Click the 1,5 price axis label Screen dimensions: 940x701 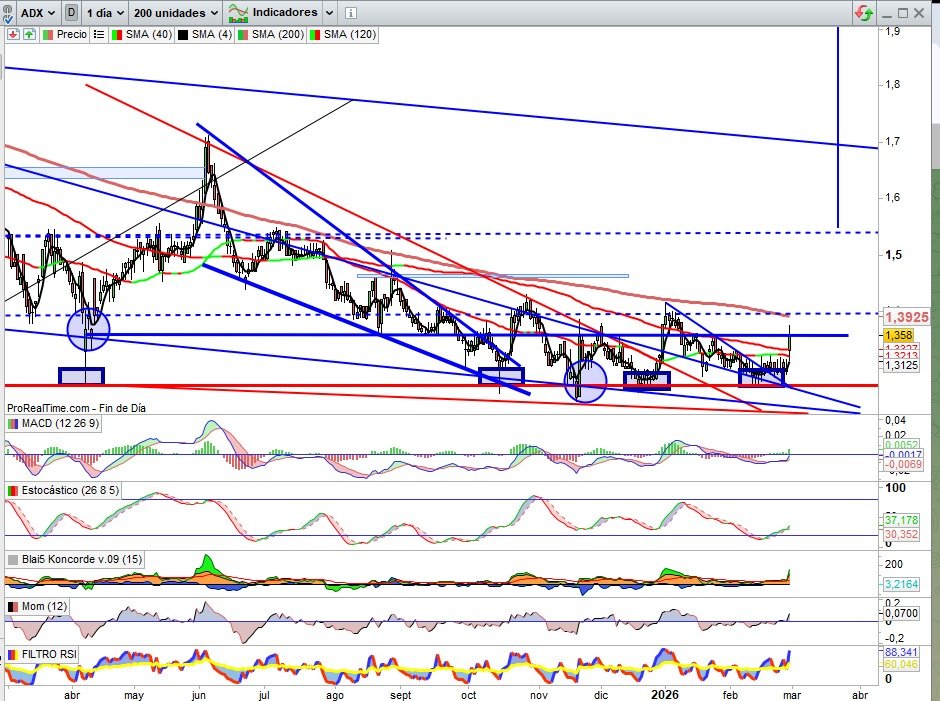pyautogui.click(x=893, y=255)
